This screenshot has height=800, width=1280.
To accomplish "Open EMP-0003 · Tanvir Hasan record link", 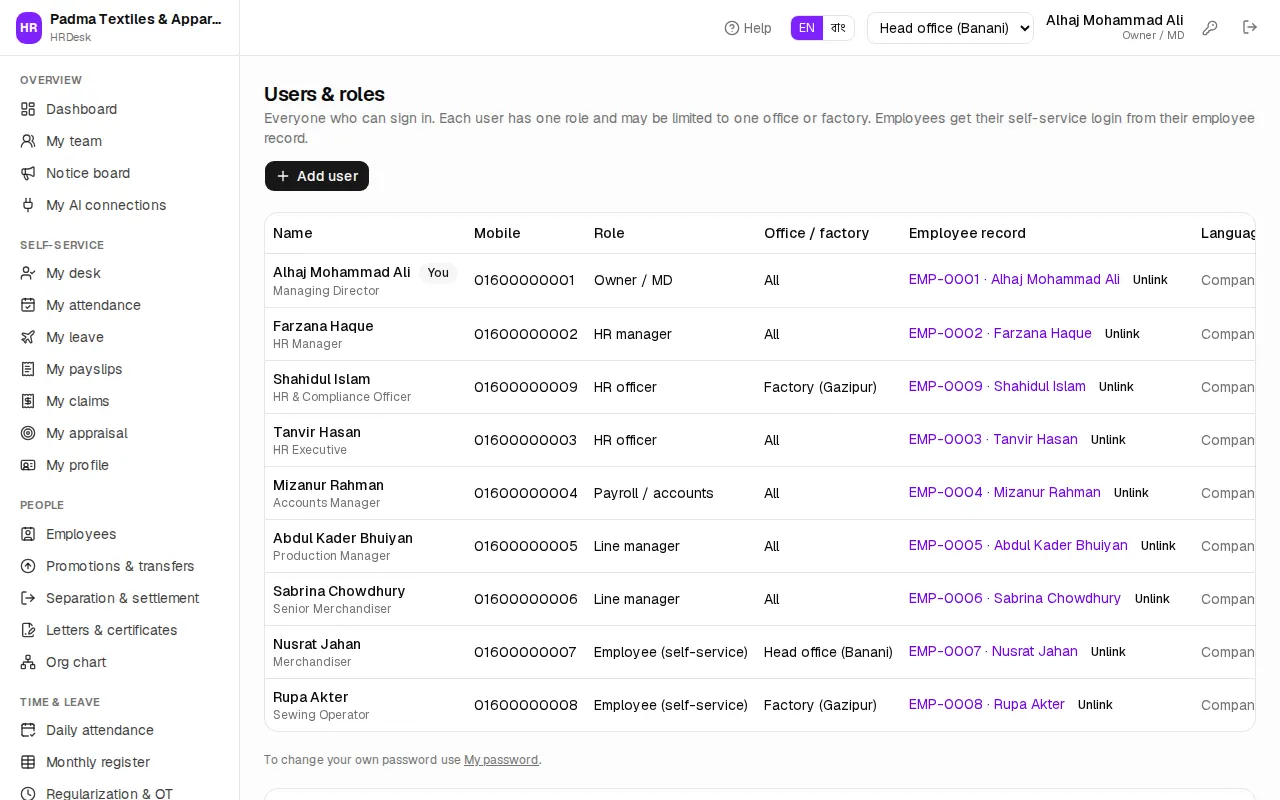I will 993,439.
